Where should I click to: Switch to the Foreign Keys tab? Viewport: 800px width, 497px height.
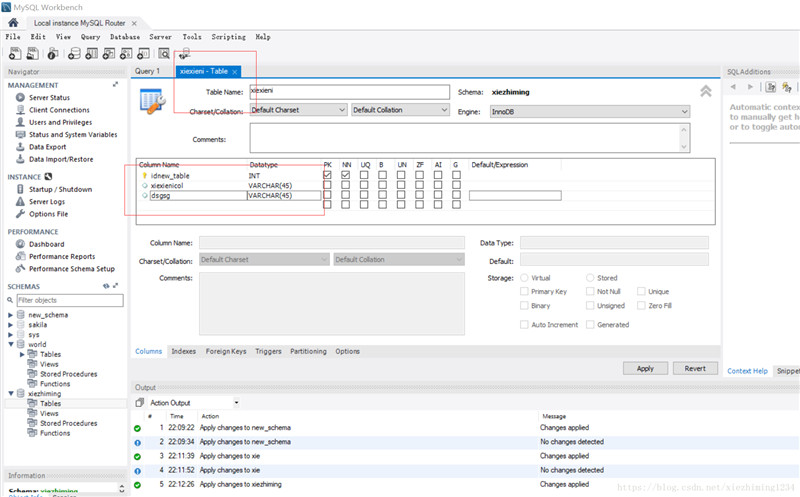(x=225, y=351)
